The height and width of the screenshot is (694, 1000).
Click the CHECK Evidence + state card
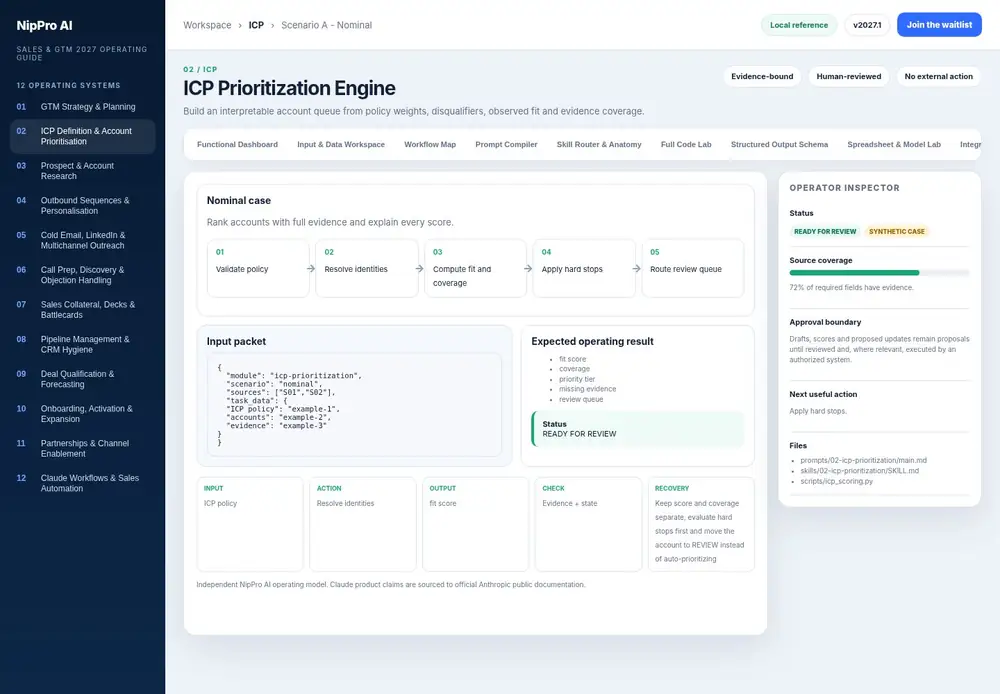[588, 524]
